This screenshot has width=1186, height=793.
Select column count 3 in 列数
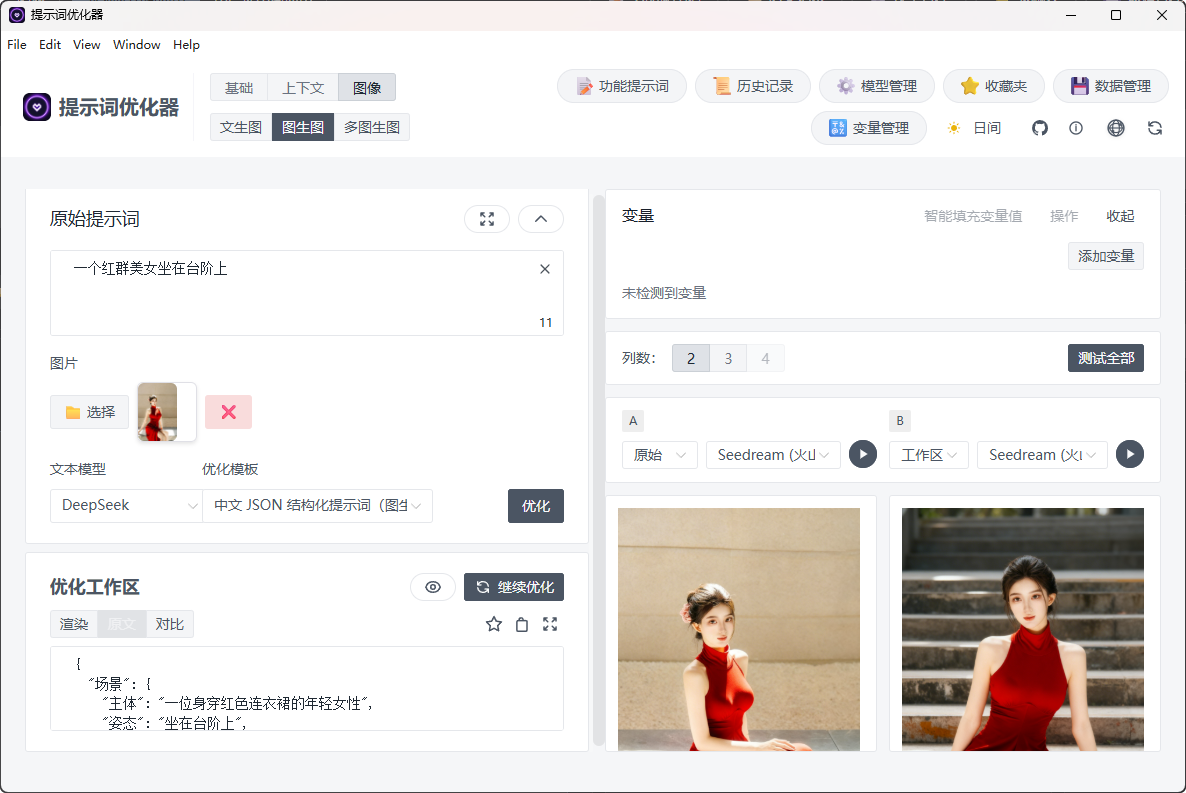728,357
